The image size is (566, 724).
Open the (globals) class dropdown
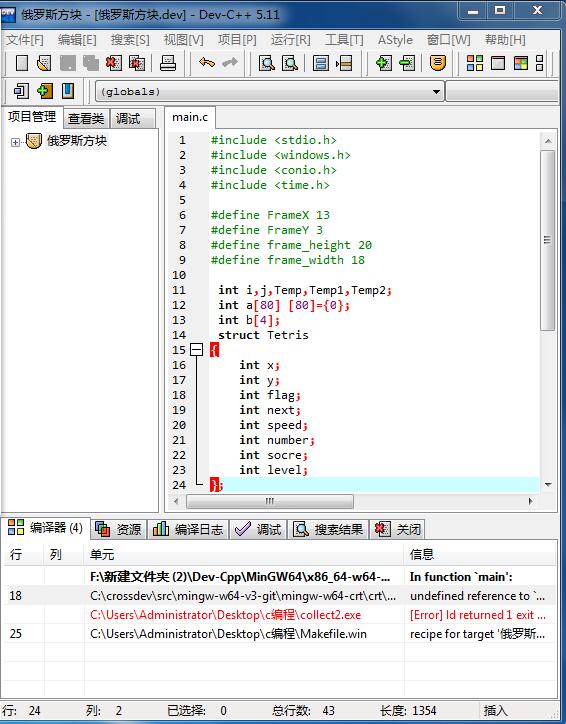436,91
